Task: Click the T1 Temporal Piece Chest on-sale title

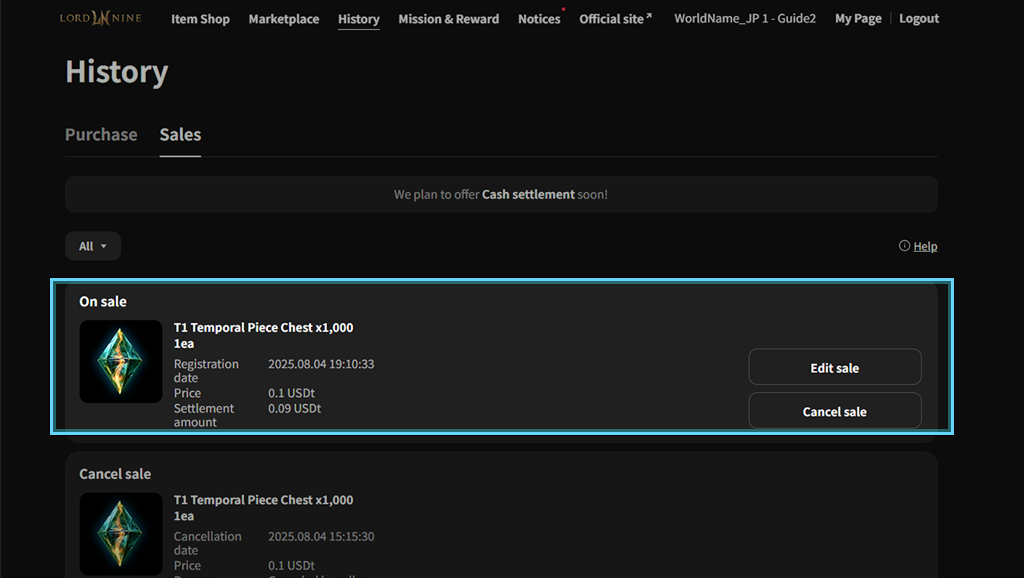Action: (x=263, y=328)
